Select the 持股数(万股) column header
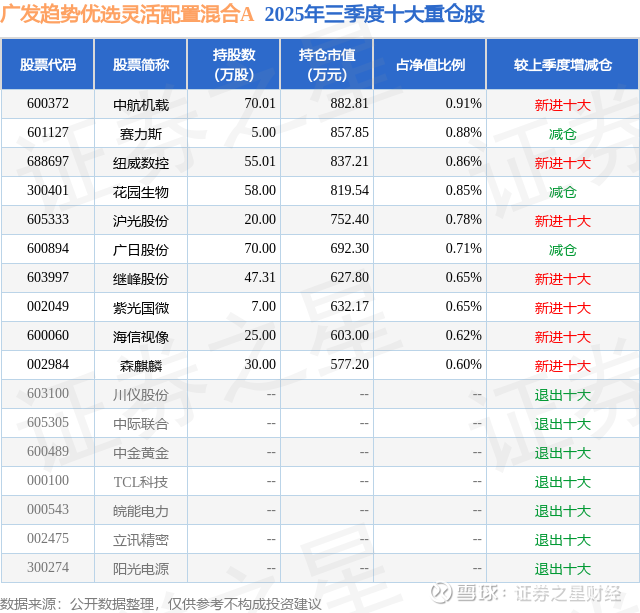The height and width of the screenshot is (613, 640). (x=234, y=64)
